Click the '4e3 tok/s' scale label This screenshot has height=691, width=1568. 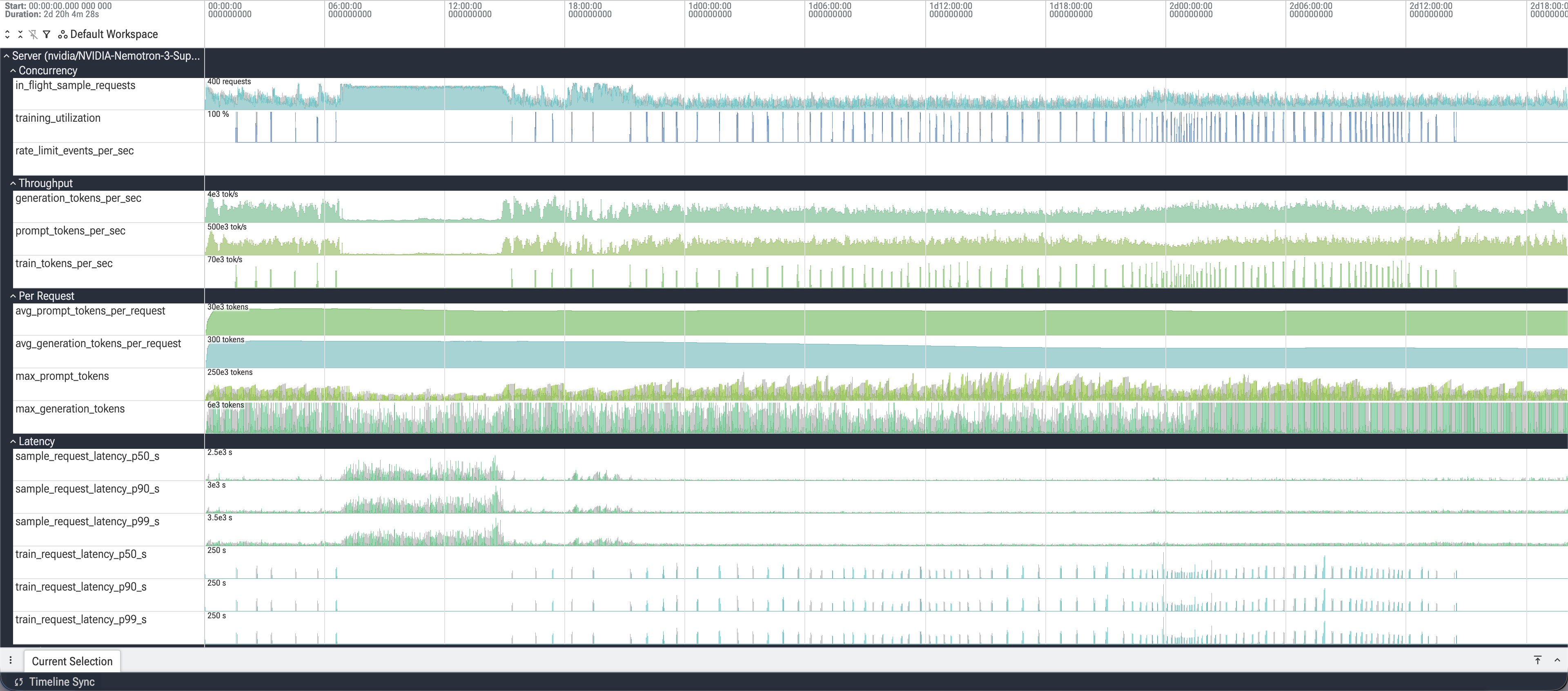point(223,194)
